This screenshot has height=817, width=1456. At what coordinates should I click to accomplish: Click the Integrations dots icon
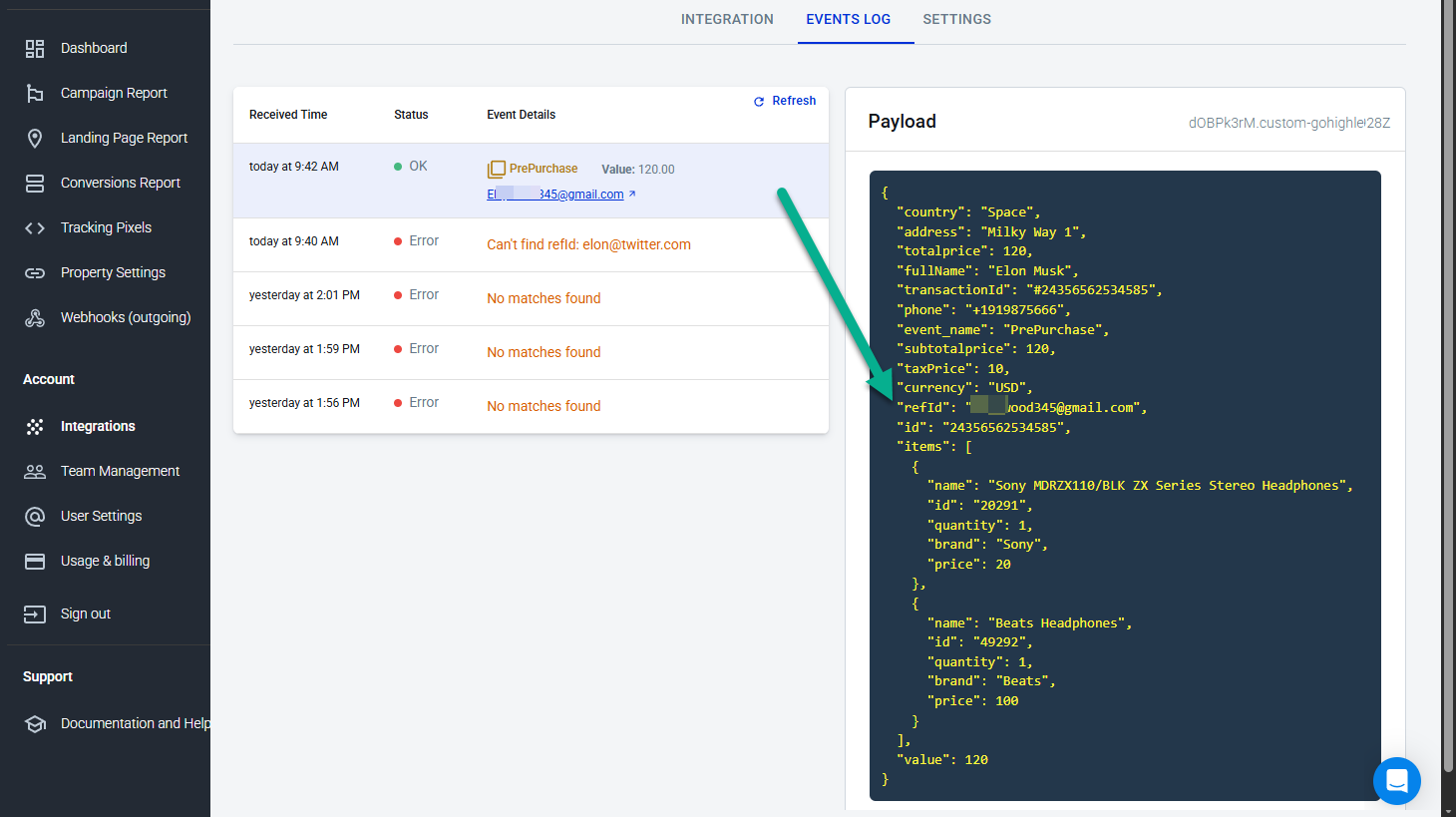coord(35,426)
